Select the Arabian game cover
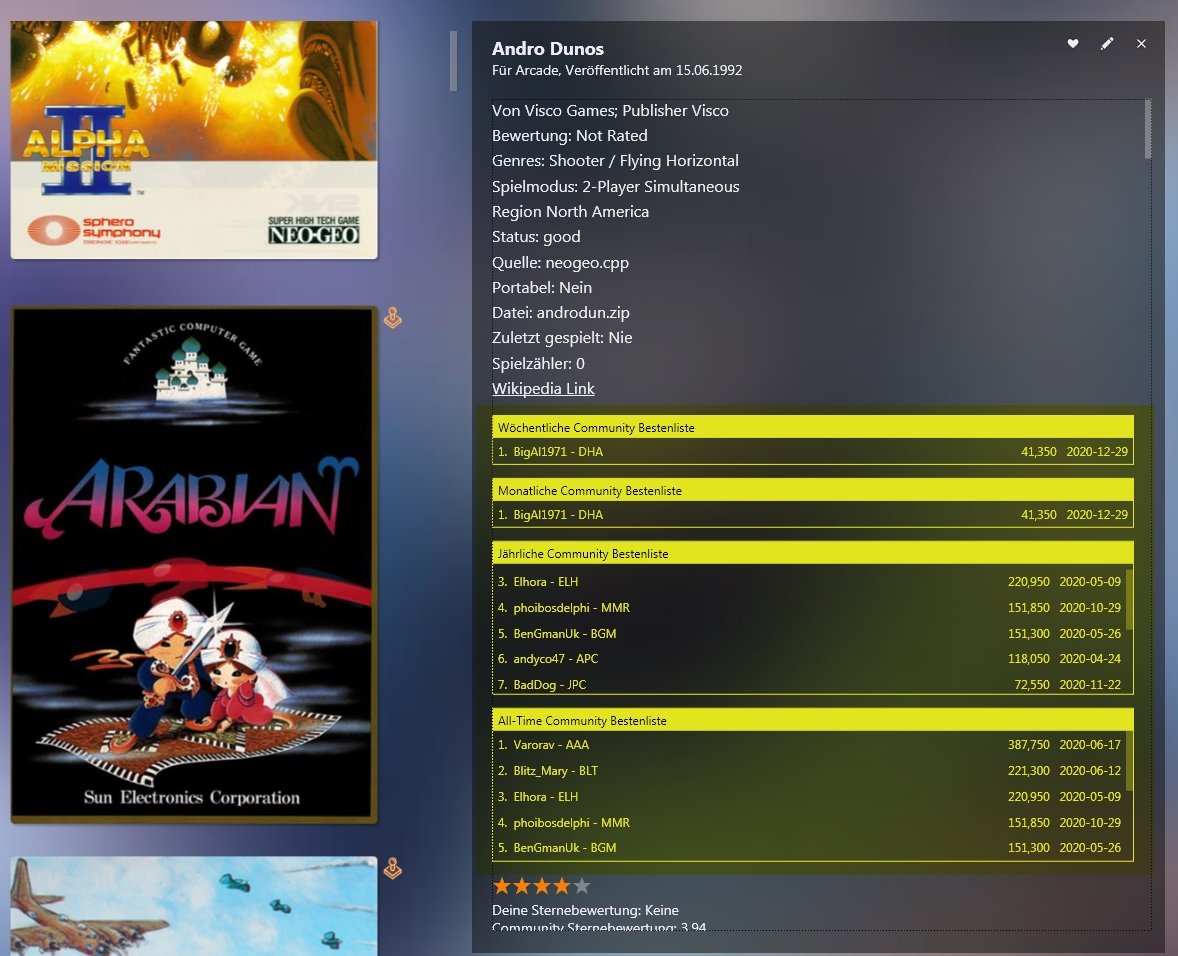Image resolution: width=1178 pixels, height=956 pixels. click(x=194, y=565)
